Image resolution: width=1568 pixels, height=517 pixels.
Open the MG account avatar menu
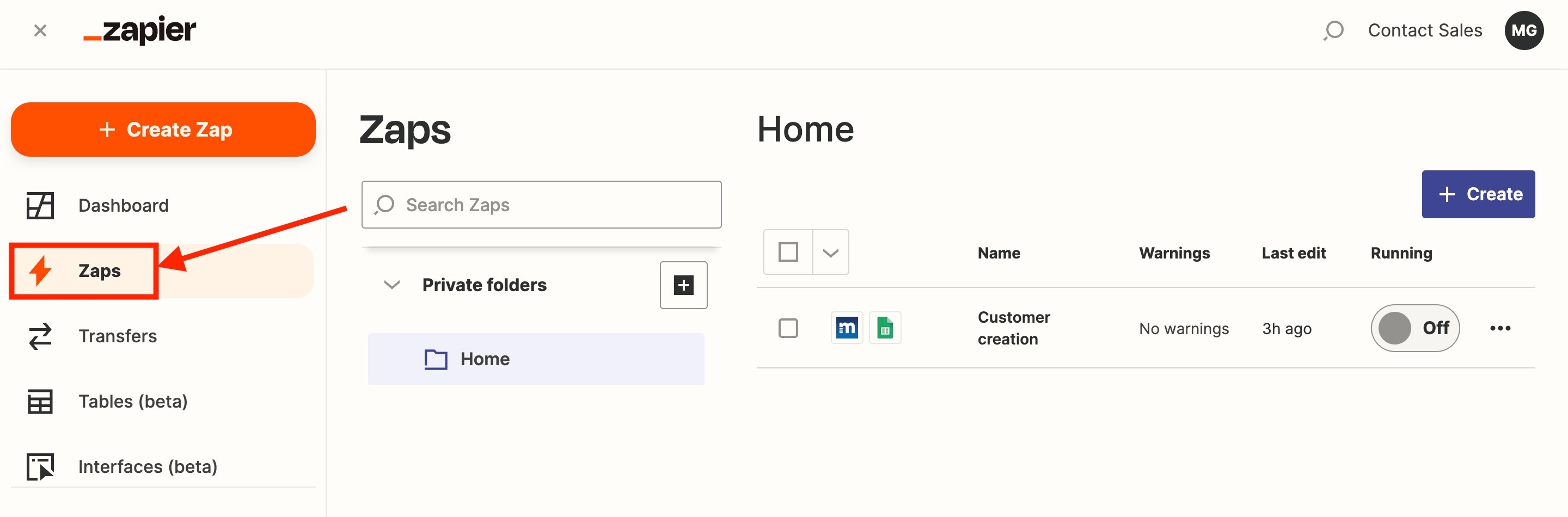1523,30
